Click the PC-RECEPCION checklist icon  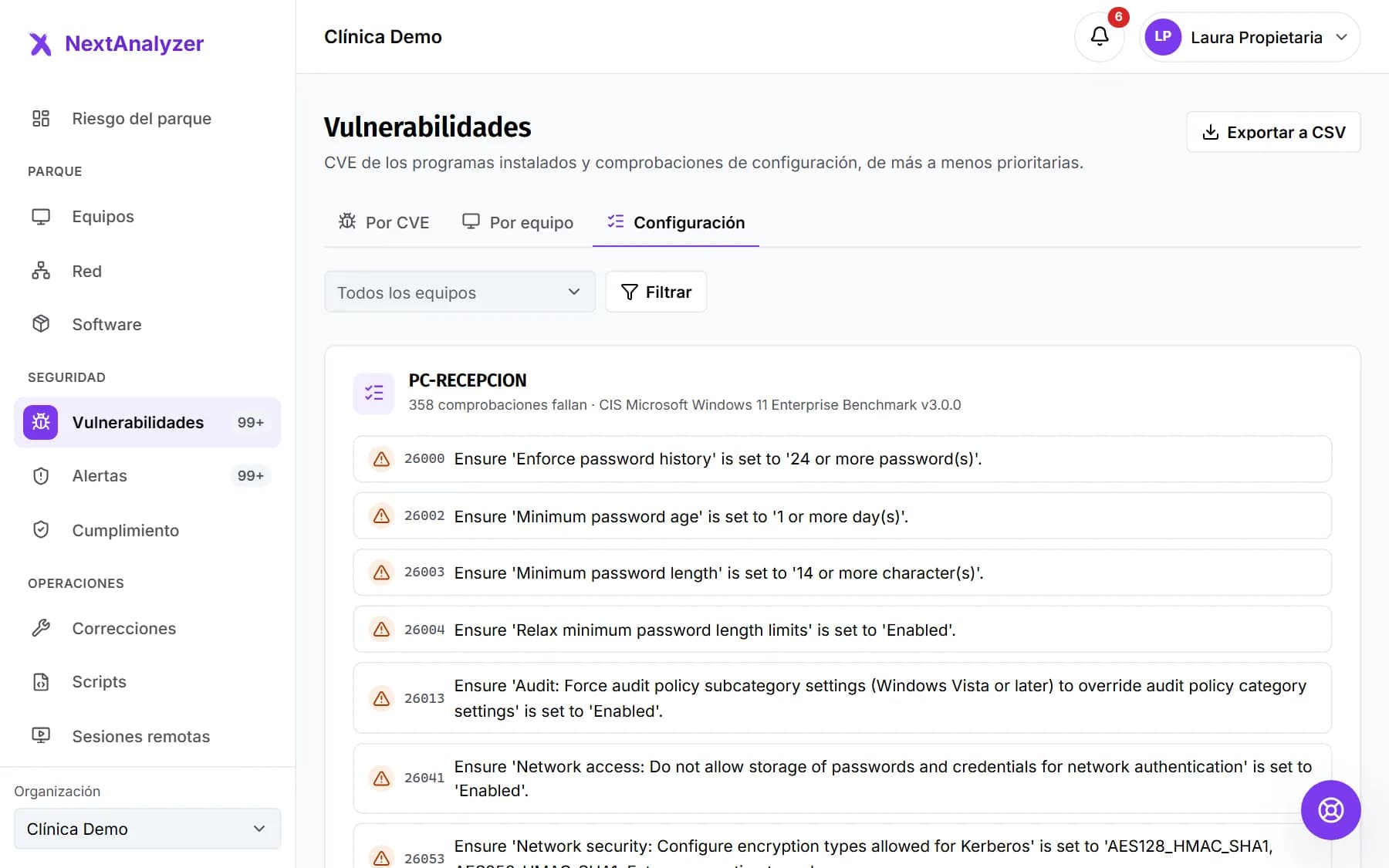[374, 393]
